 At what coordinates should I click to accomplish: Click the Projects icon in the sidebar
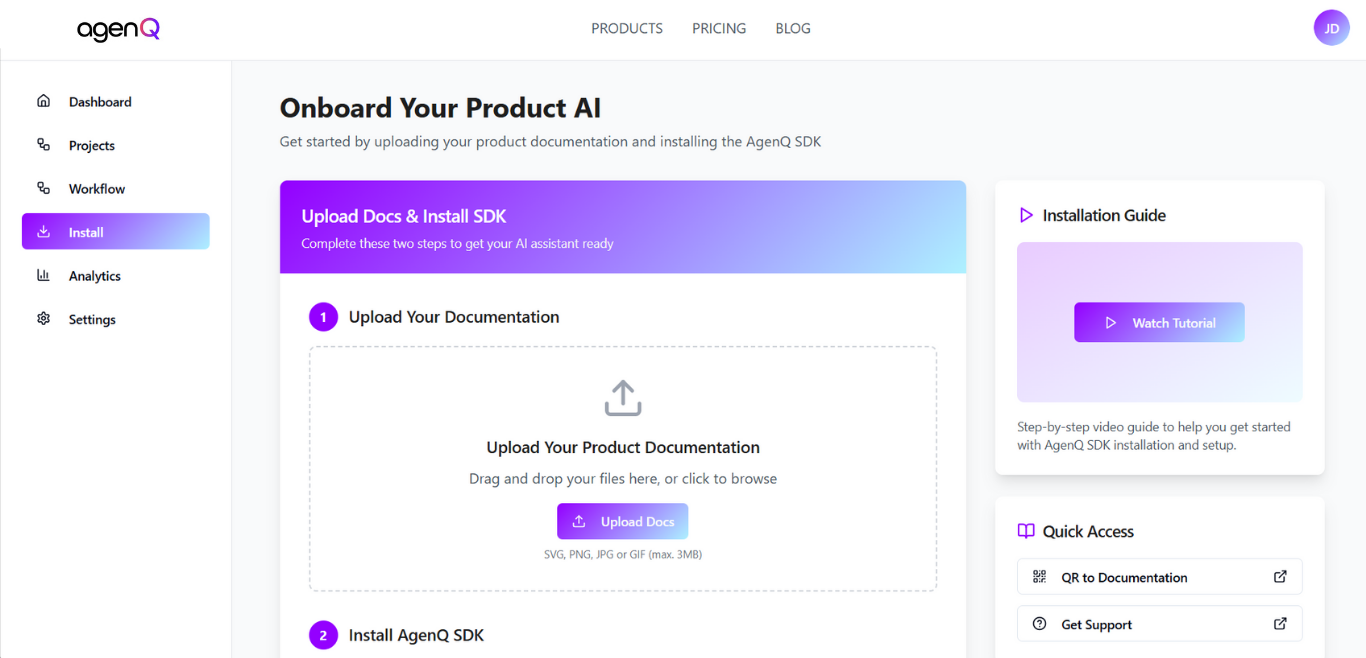point(43,144)
